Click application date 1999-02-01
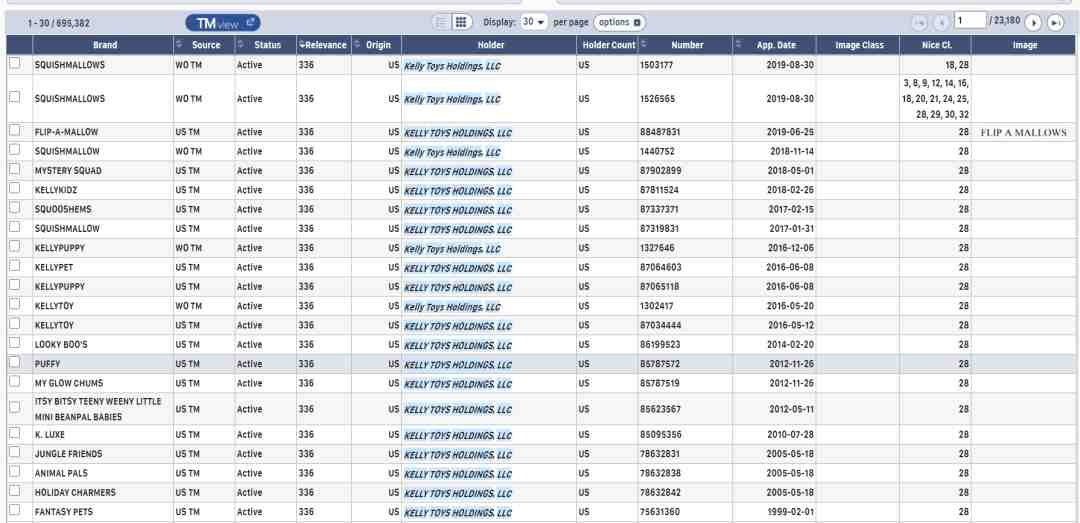This screenshot has width=1080, height=523. (791, 512)
